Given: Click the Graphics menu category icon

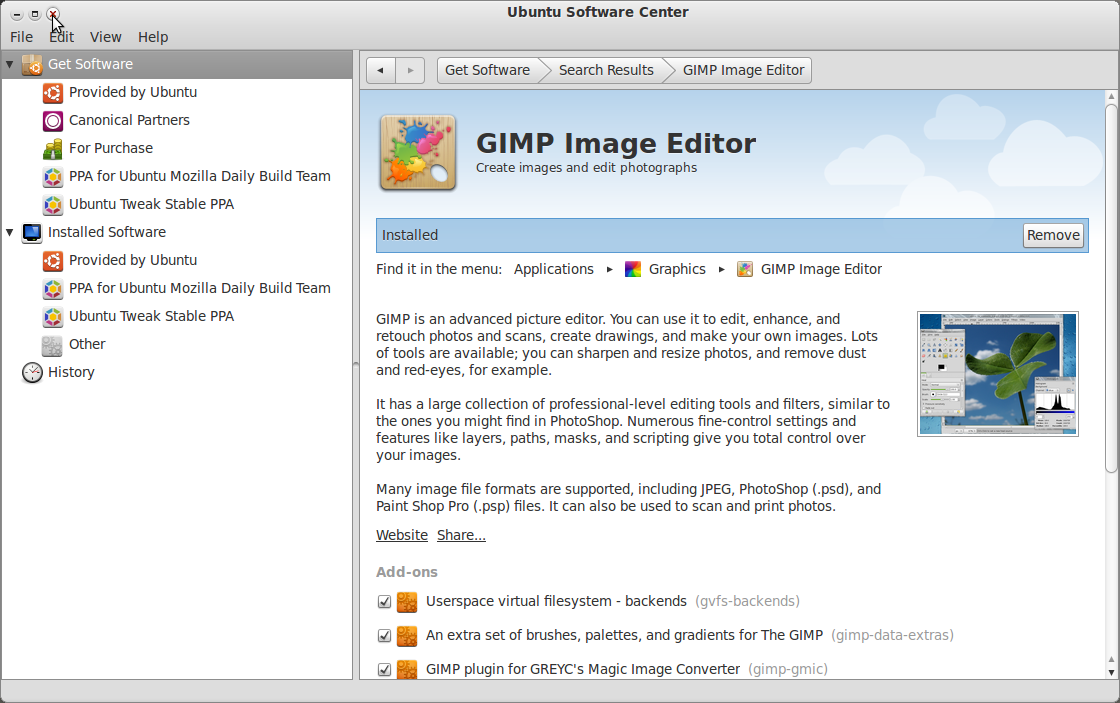Looking at the screenshot, I should (633, 269).
